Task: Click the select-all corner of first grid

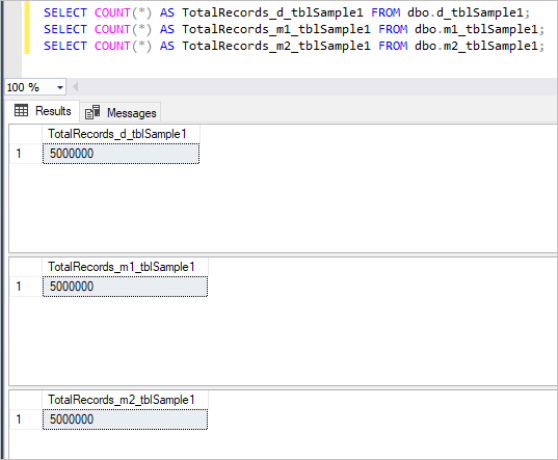Action: (x=26, y=134)
